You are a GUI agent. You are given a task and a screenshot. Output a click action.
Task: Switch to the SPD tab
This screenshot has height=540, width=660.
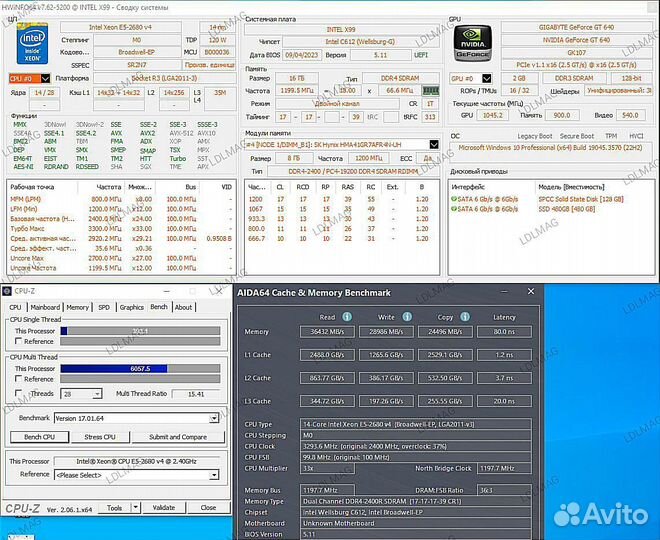tap(104, 307)
